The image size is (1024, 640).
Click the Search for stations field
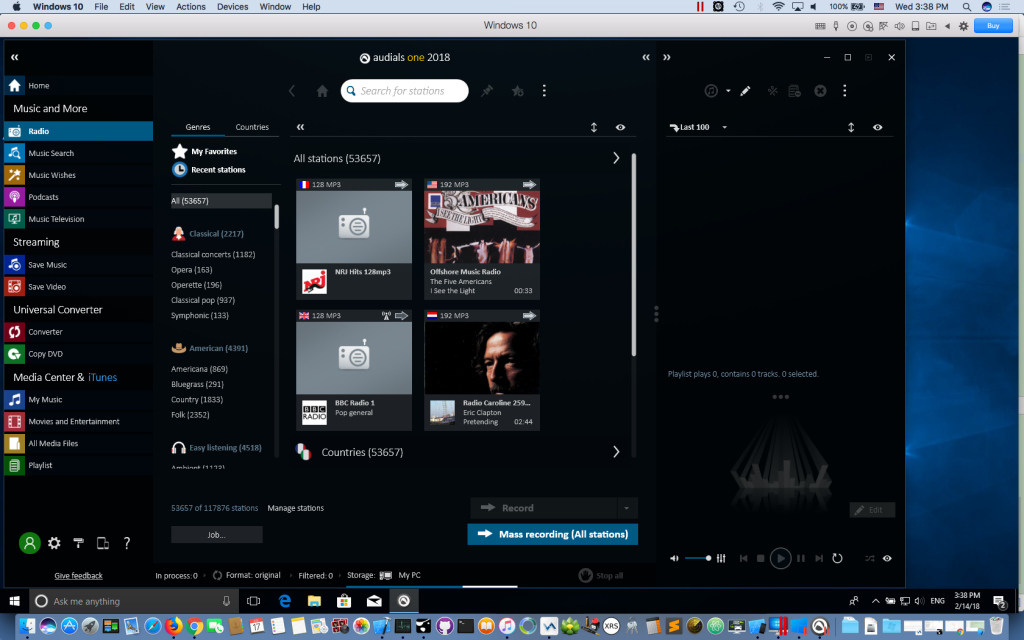point(404,91)
